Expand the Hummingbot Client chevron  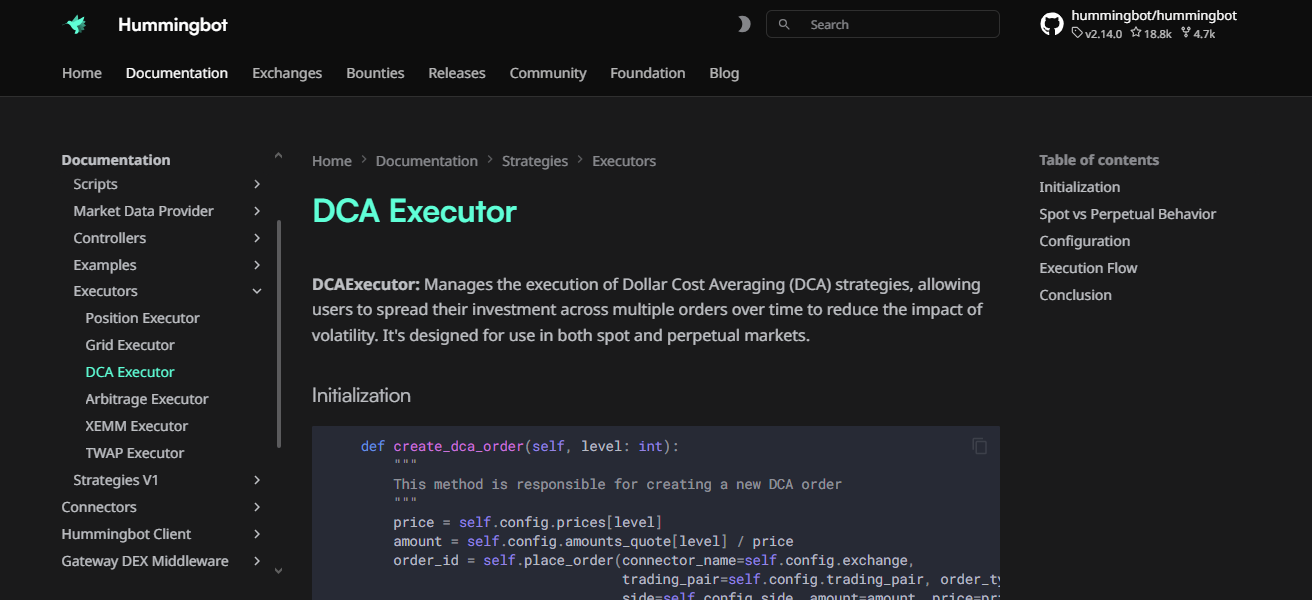257,534
